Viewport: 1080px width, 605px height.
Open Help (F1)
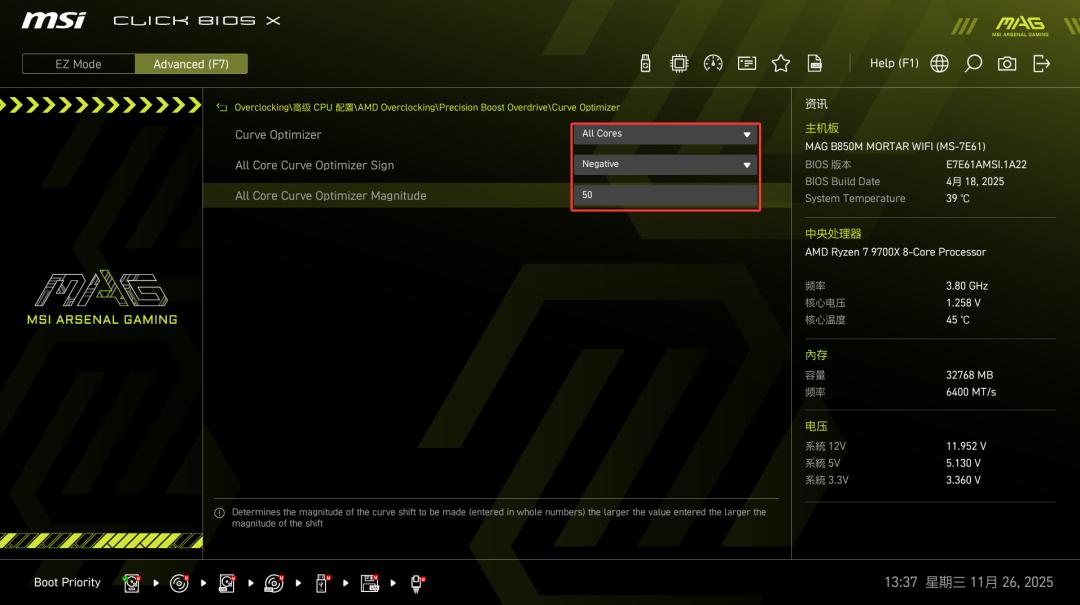(x=894, y=63)
